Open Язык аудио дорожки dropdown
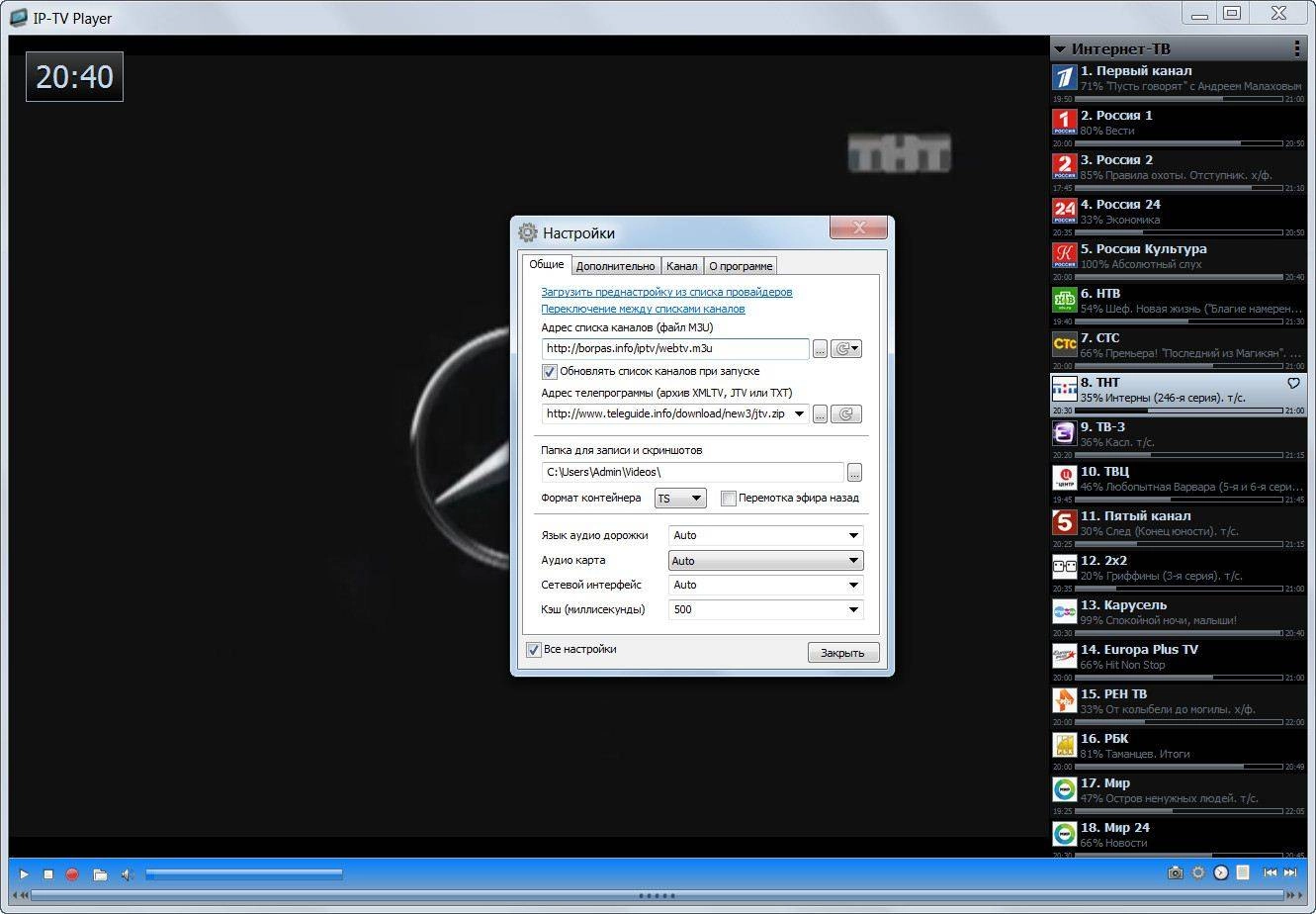Viewport: 1316px width, 914px height. 766,535
